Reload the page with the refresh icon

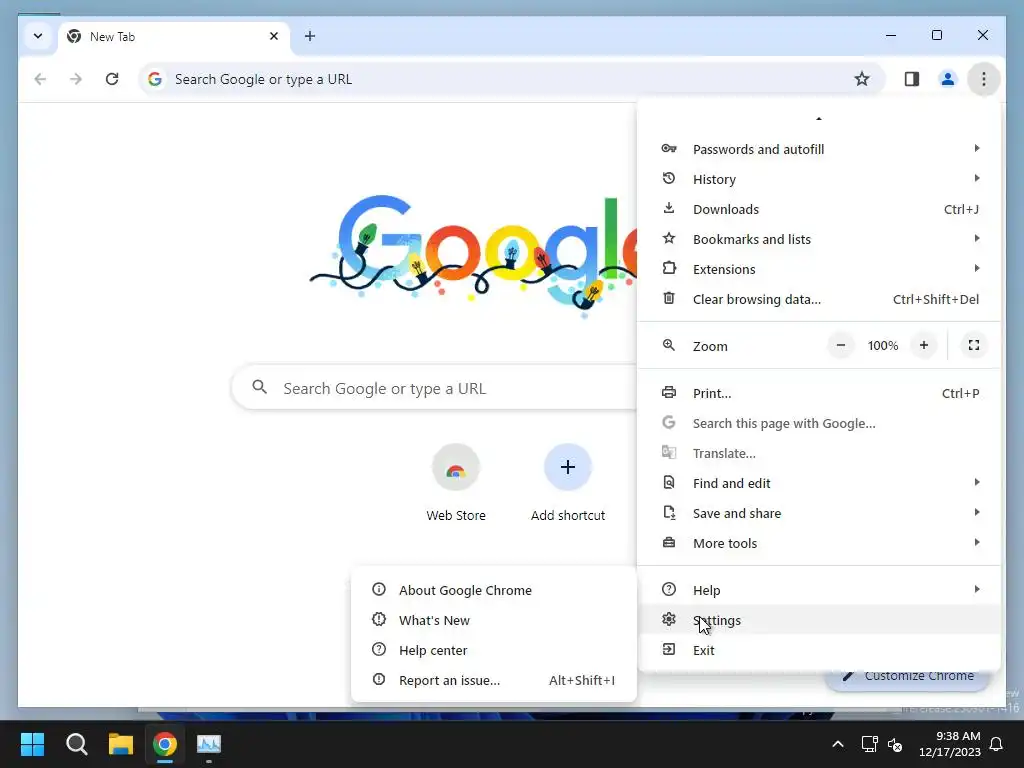(x=112, y=79)
